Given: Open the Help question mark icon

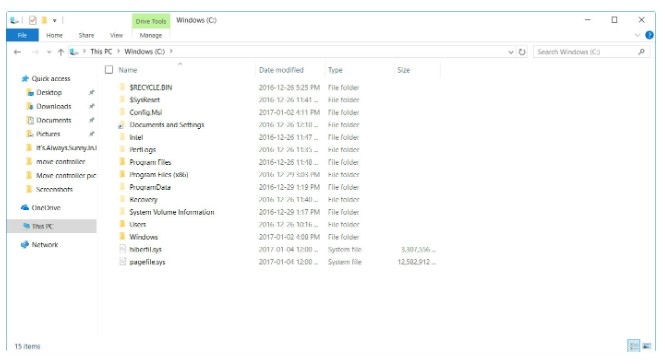Looking at the screenshot, I should [x=649, y=35].
